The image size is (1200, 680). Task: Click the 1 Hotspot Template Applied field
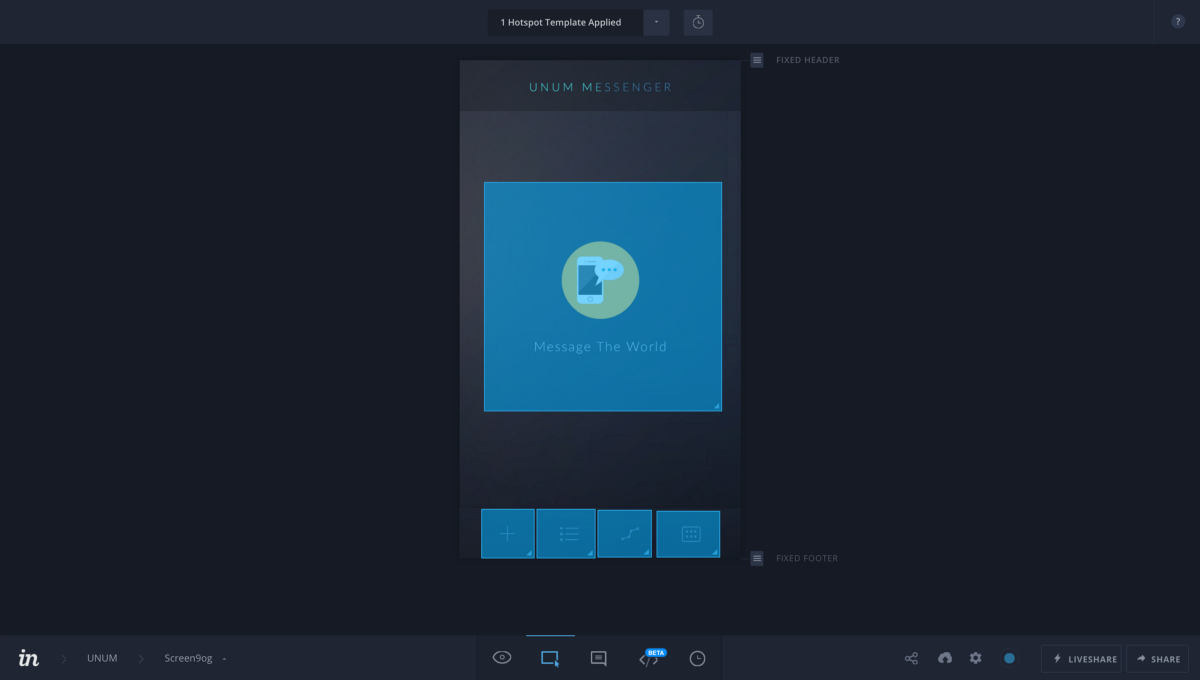565,22
